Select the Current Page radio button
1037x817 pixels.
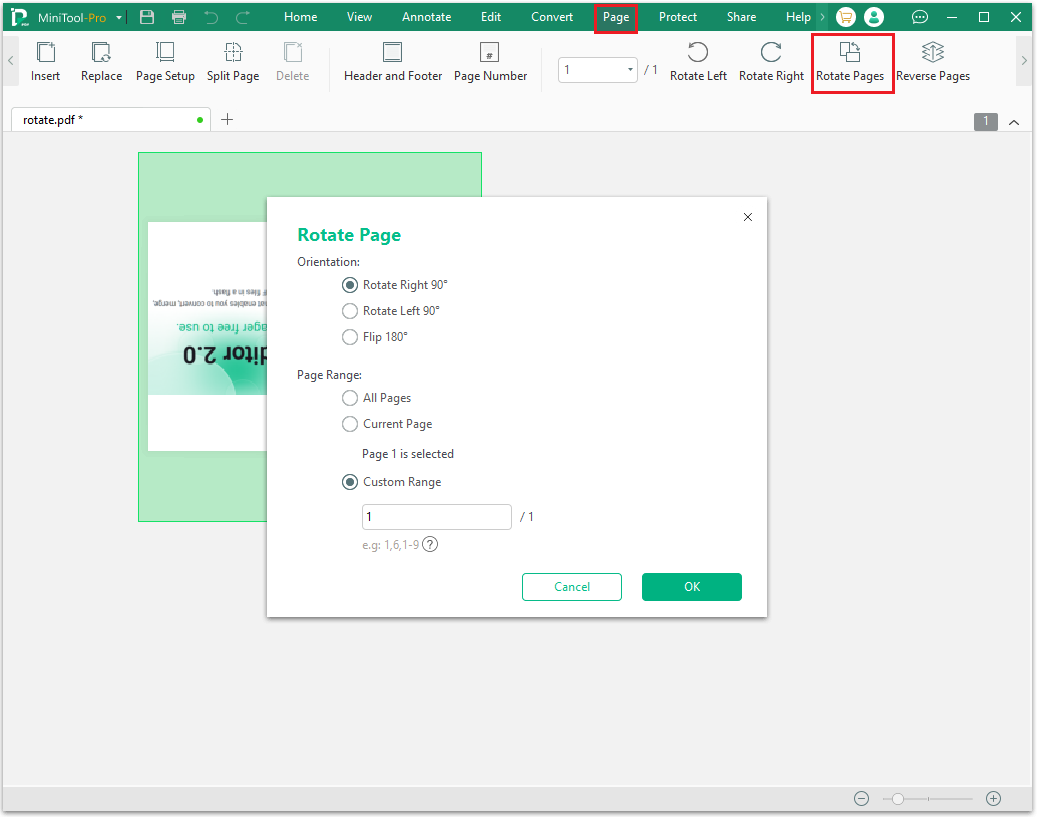point(350,424)
